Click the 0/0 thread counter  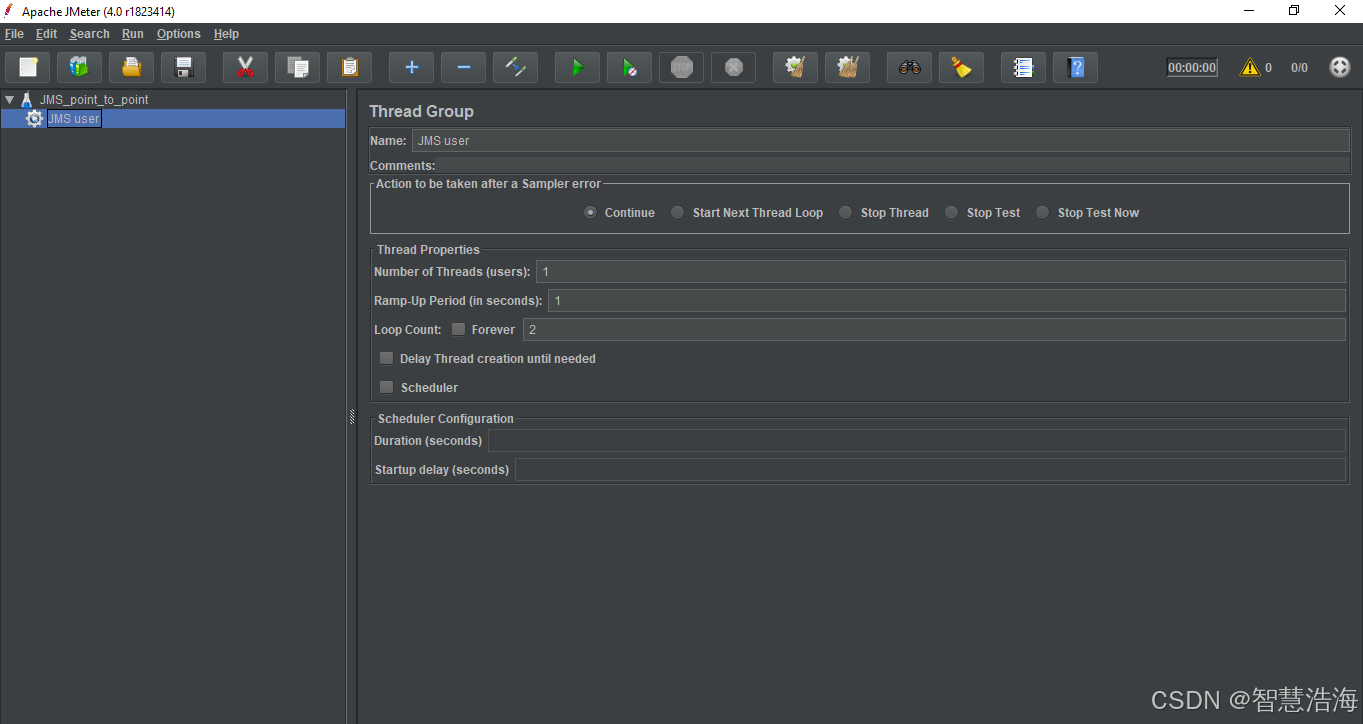pos(1299,68)
